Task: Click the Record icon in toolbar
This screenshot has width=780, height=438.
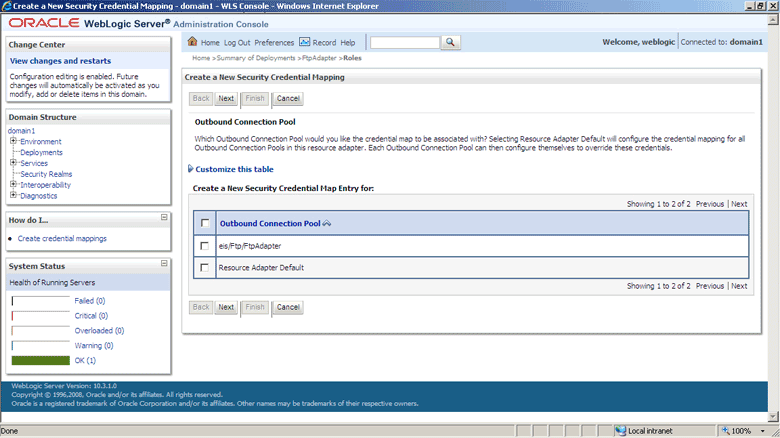Action: tap(304, 42)
